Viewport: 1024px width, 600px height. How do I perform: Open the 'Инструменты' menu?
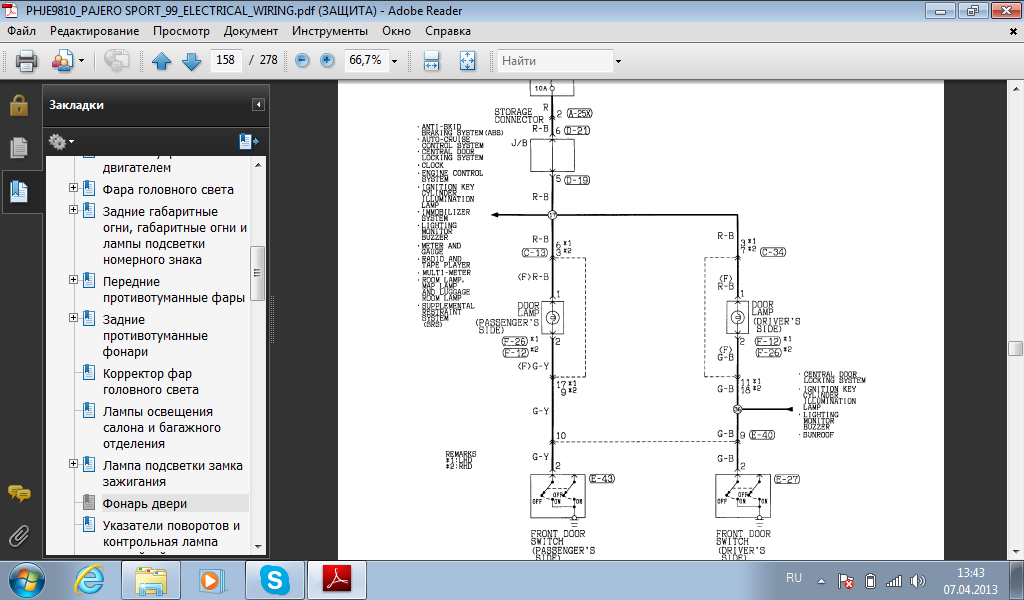331,31
